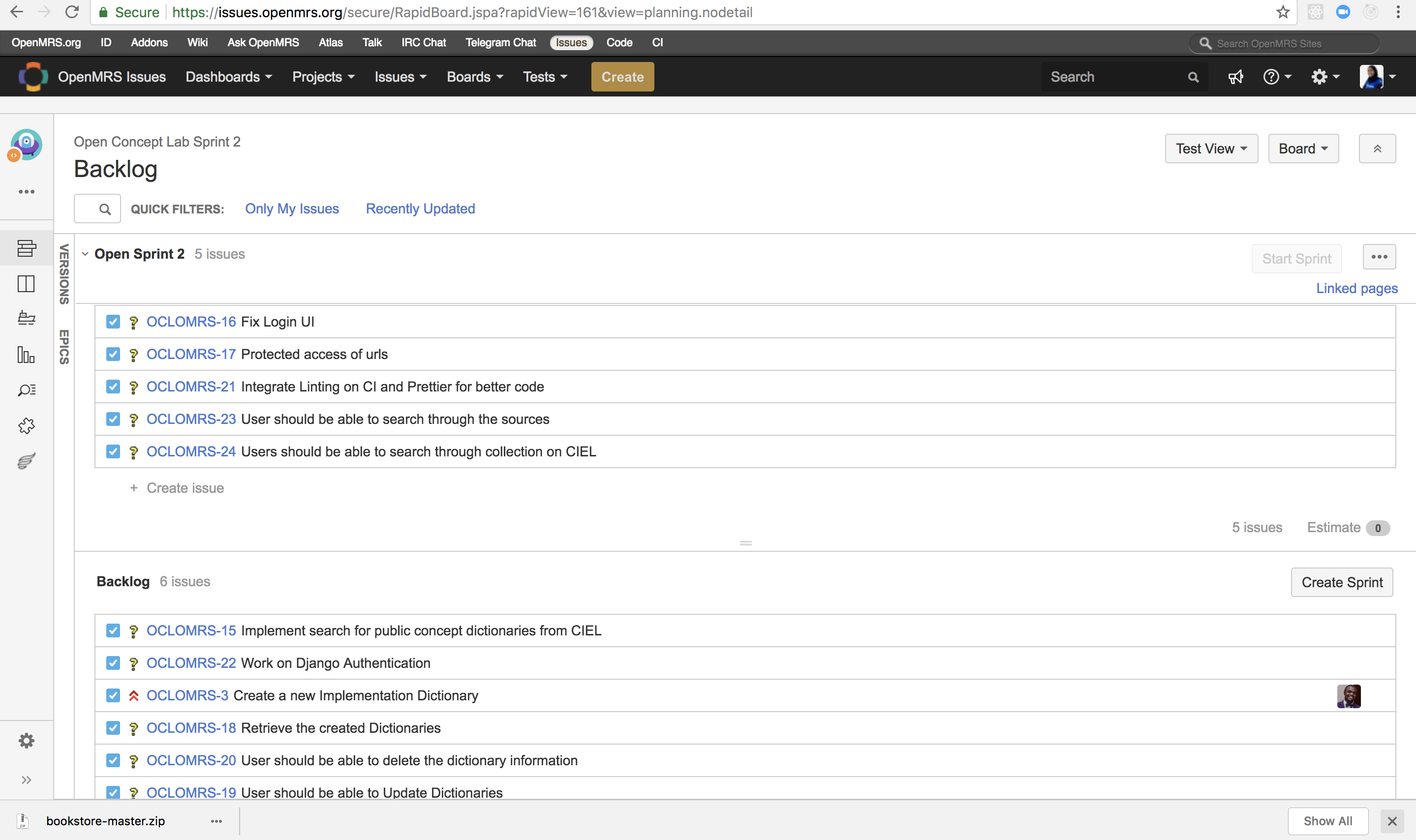Screen dimensions: 1416x840
Task: Expand sidebar with double chevron icon
Action: [x=26, y=780]
